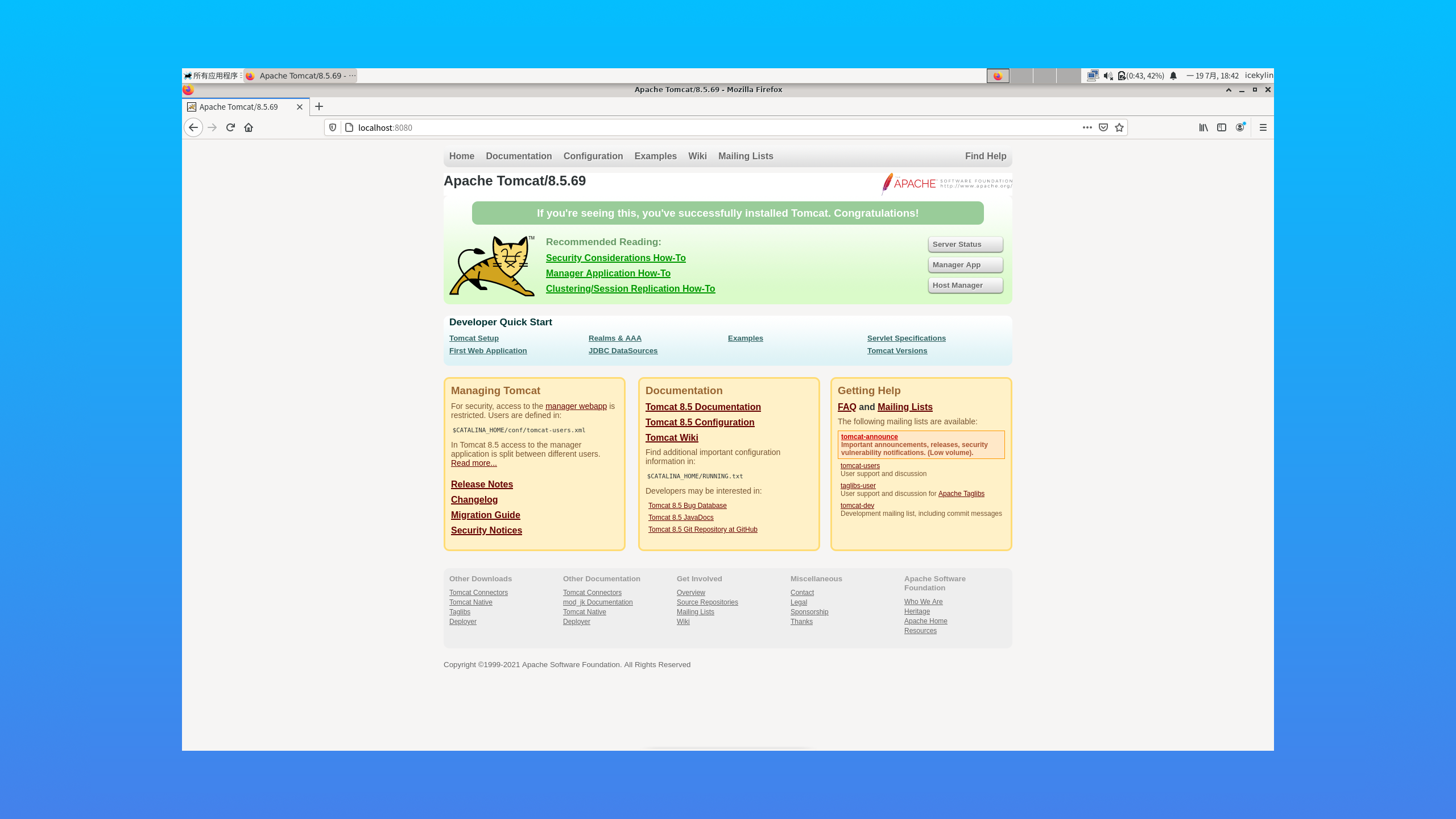
Task: Go back using the browser back arrow
Action: (x=193, y=127)
